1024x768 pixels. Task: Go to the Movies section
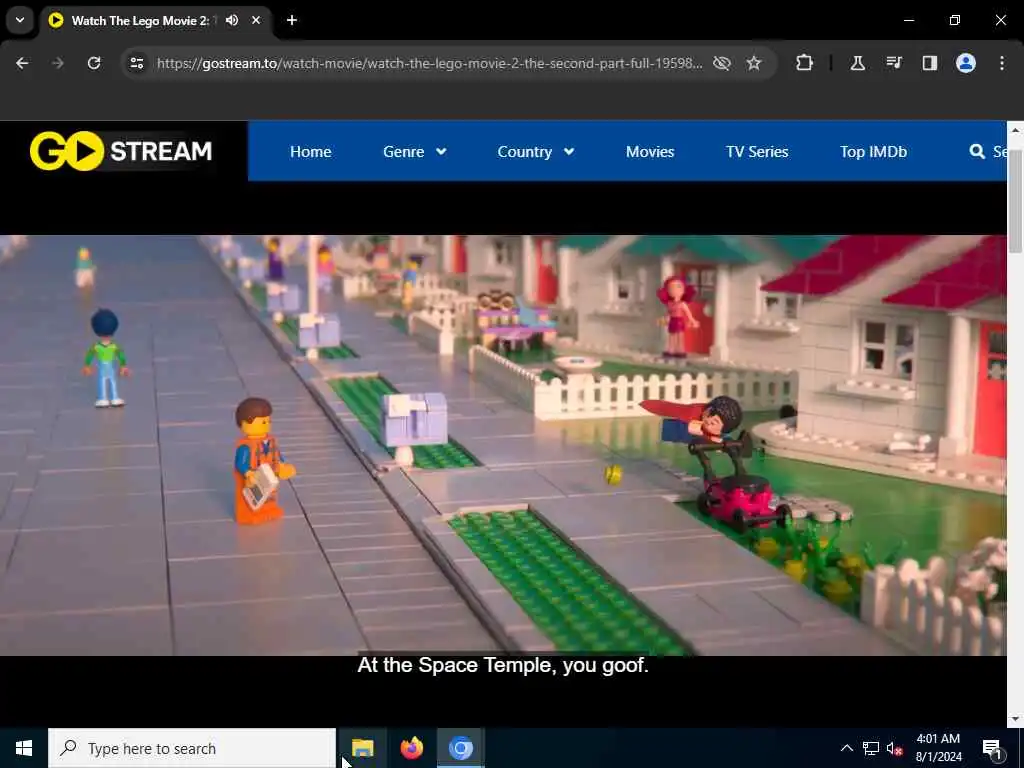(650, 152)
